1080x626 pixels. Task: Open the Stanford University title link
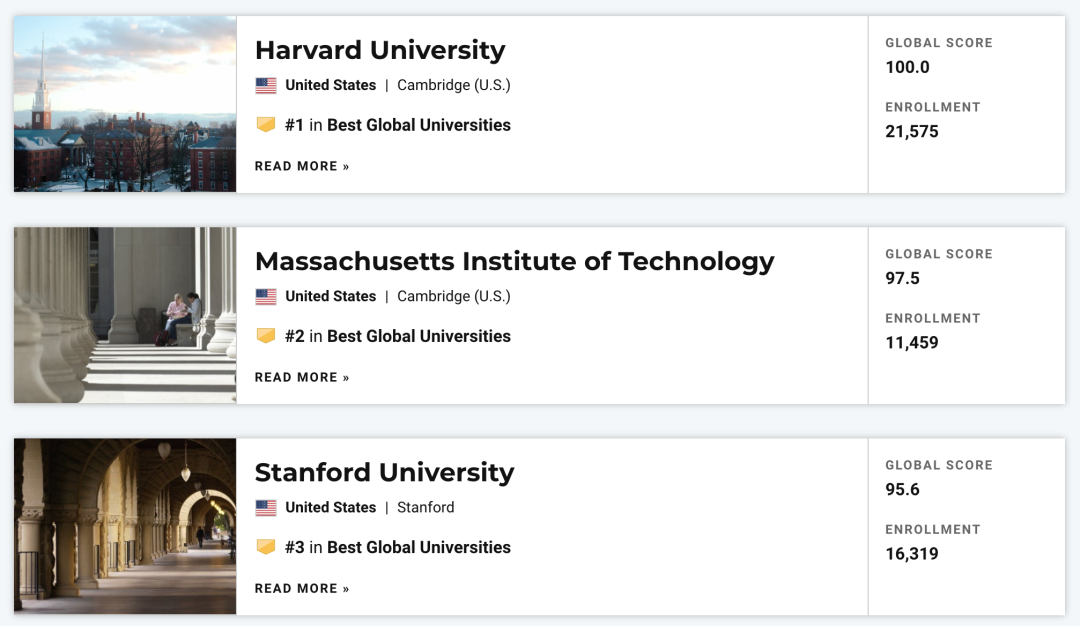(x=384, y=472)
